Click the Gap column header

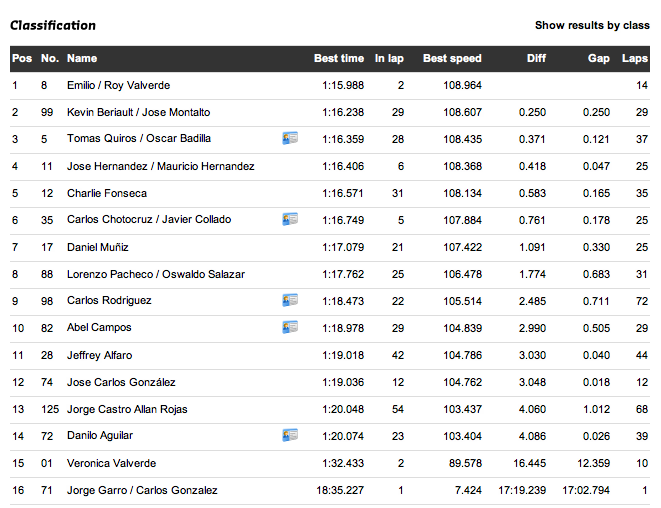click(x=598, y=59)
